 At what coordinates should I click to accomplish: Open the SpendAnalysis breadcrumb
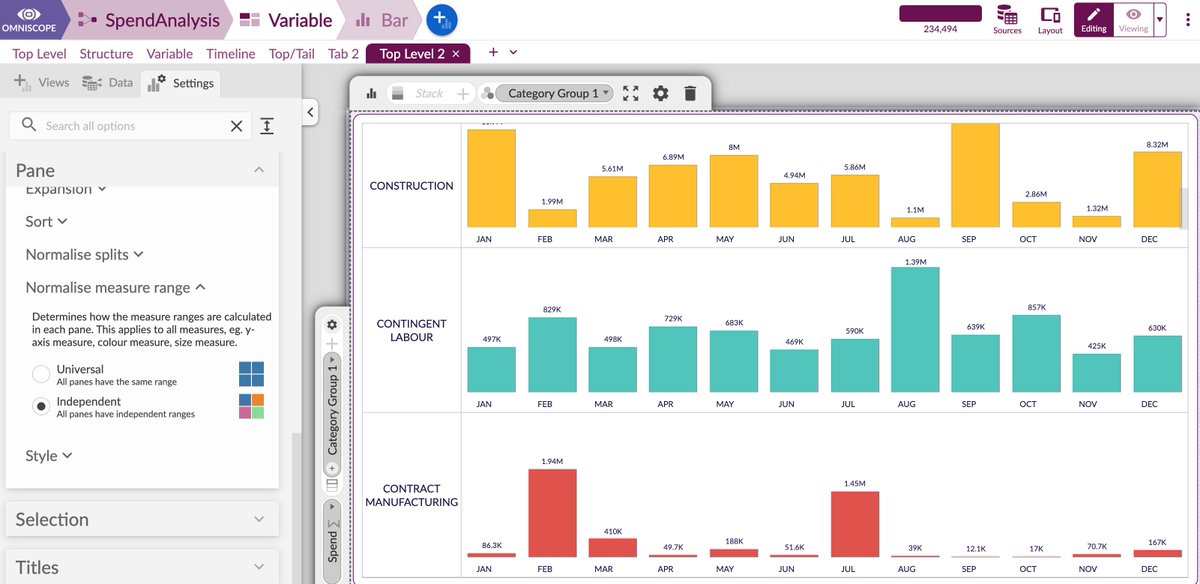[148, 19]
